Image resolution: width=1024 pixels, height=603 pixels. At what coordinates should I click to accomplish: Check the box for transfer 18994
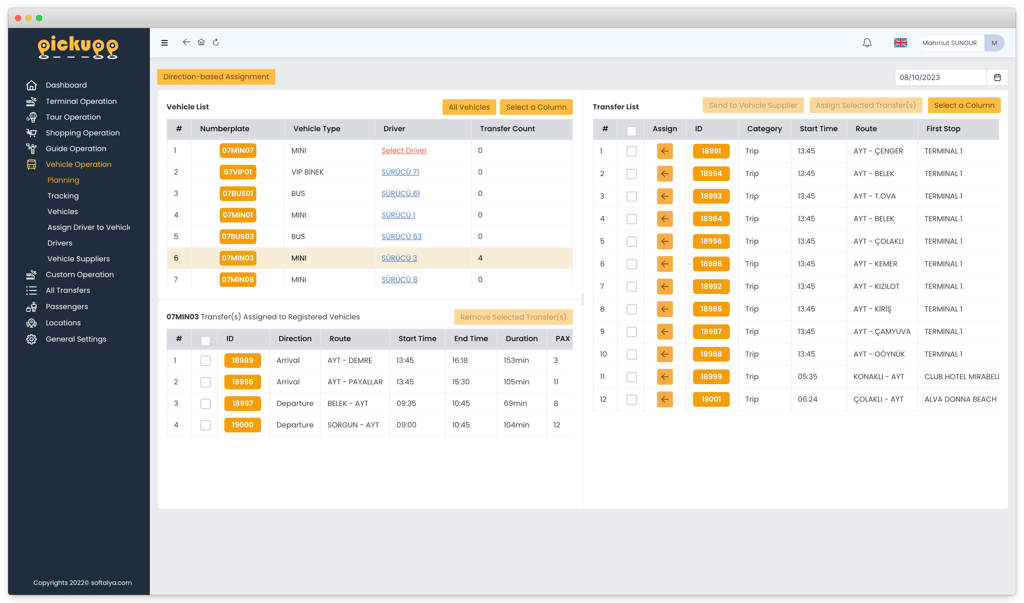pyautogui.click(x=632, y=174)
